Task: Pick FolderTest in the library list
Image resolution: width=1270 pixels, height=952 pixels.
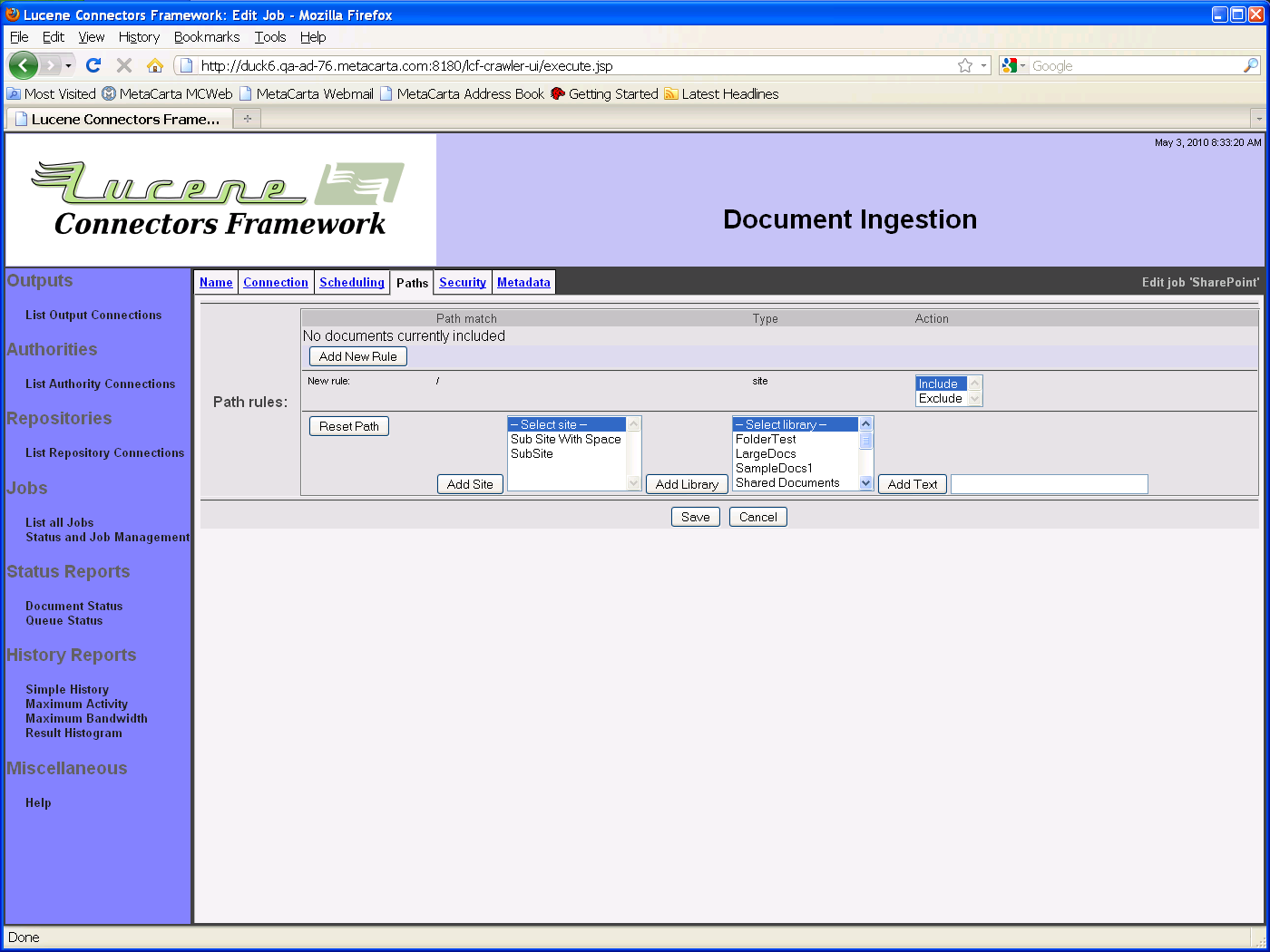Action: coord(766,440)
